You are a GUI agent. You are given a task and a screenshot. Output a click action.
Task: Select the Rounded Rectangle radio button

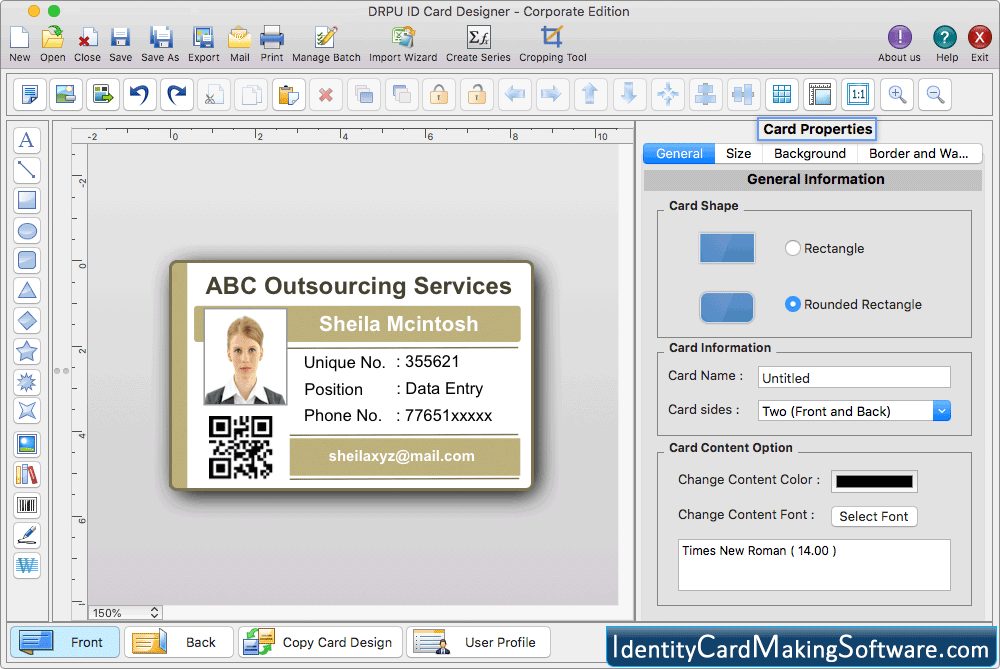coord(792,304)
